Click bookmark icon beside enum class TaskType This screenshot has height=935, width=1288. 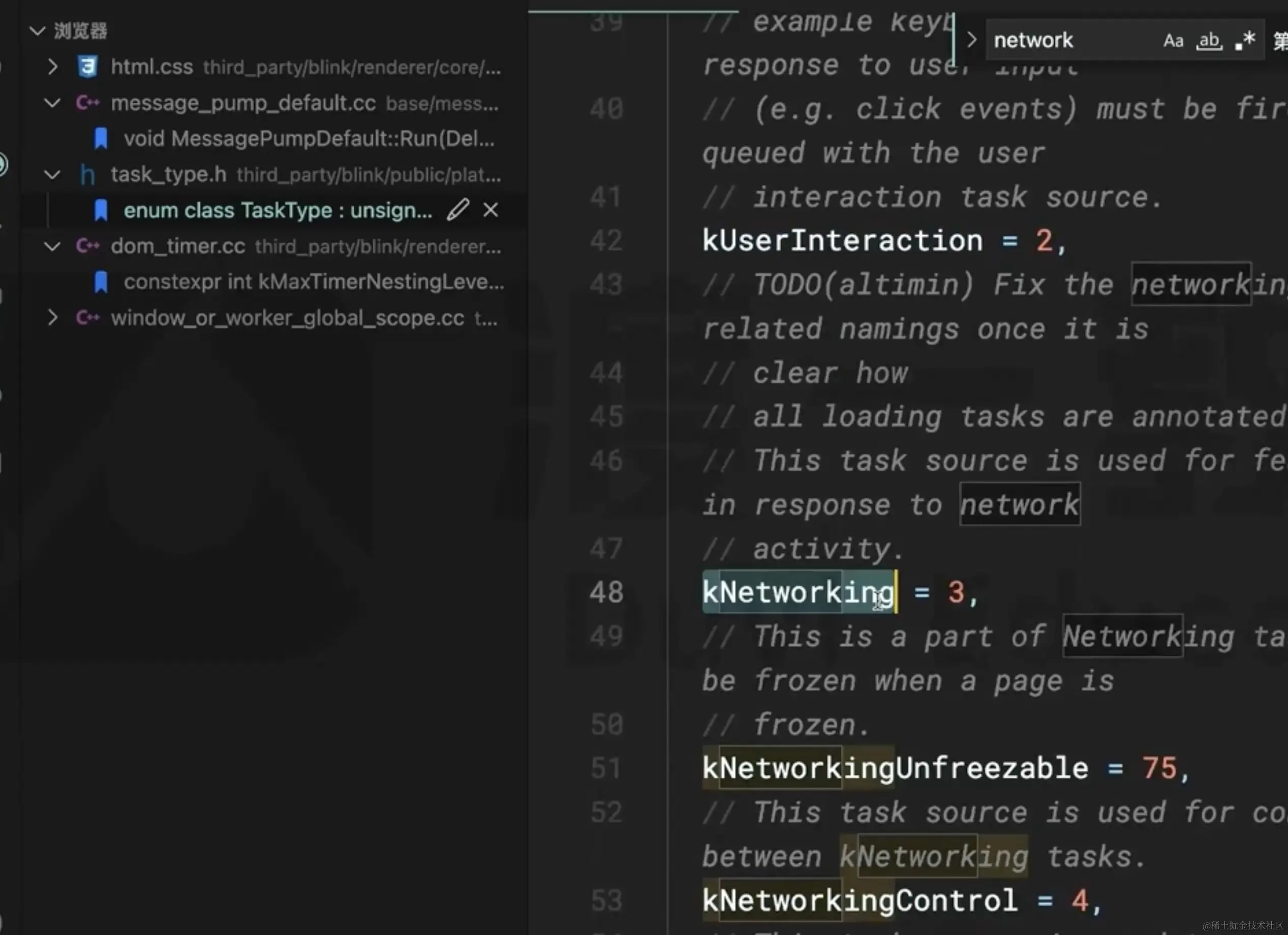(101, 210)
